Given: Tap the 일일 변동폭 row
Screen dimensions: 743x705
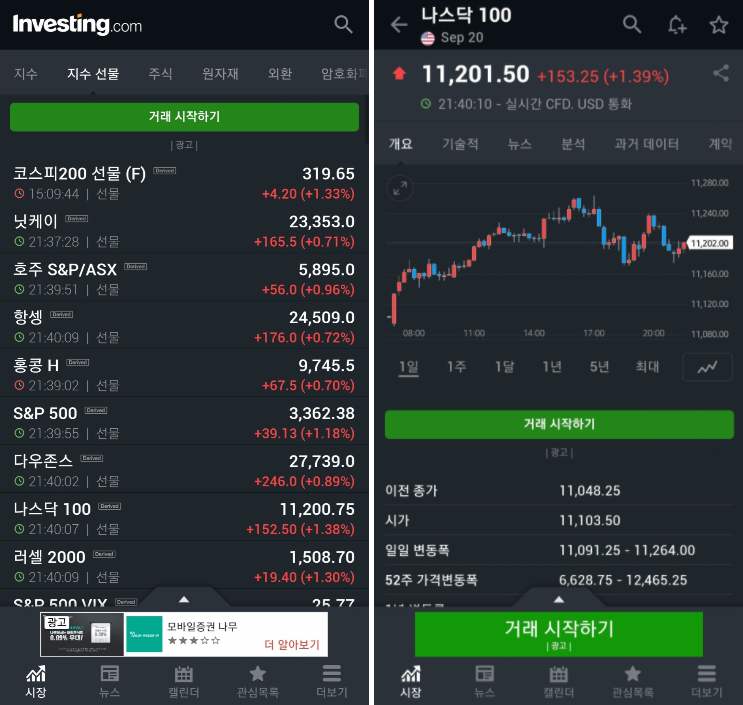Looking at the screenshot, I should click(x=559, y=550).
